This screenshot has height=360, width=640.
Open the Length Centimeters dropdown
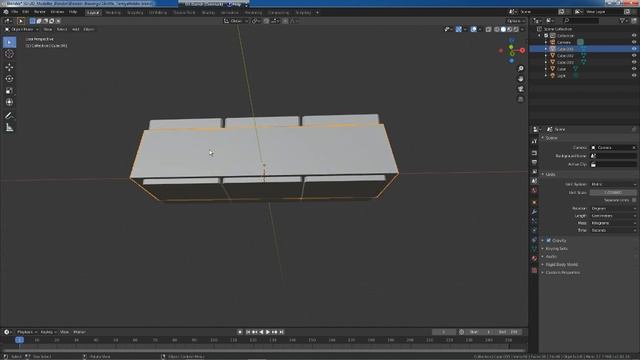(613, 216)
